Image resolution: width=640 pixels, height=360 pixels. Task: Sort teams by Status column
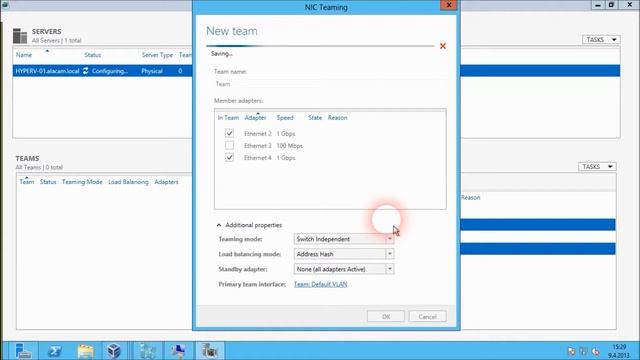coord(48,182)
